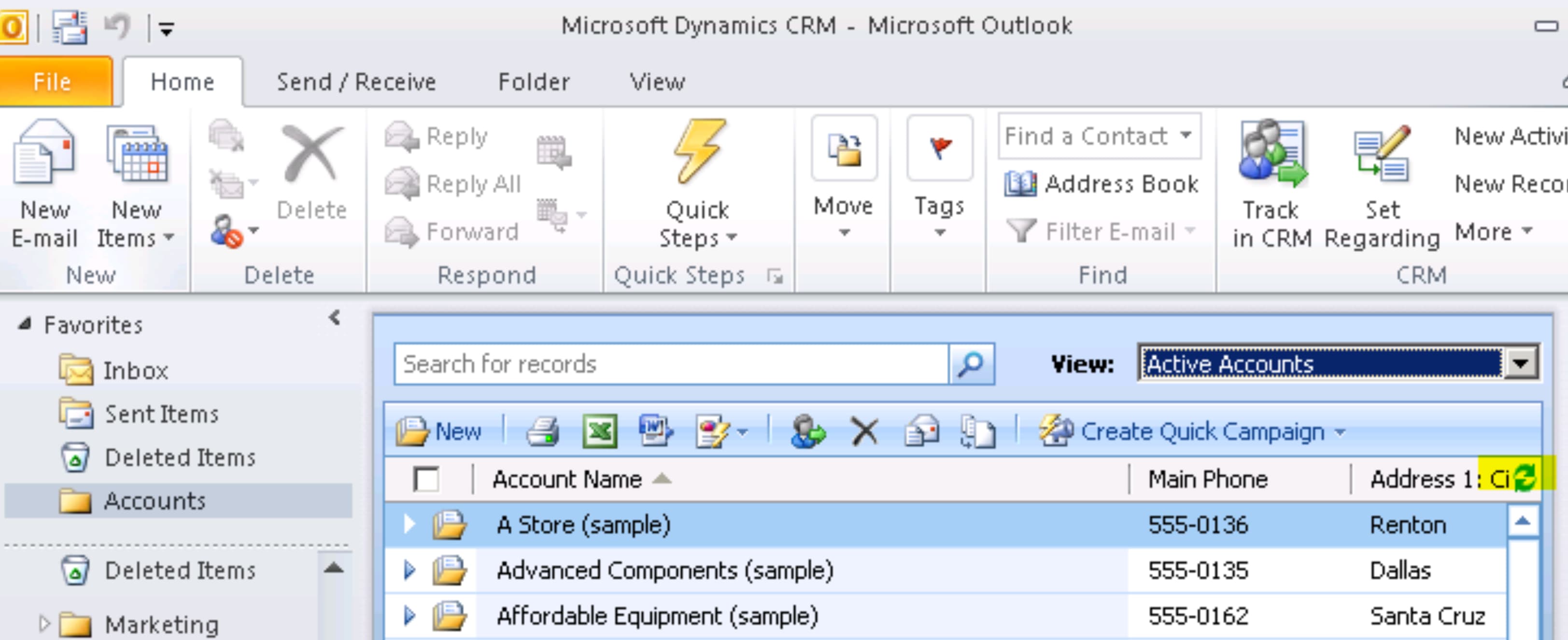This screenshot has height=640, width=1568.
Task: Expand the Advanced Components (sample) row
Action: pos(409,570)
